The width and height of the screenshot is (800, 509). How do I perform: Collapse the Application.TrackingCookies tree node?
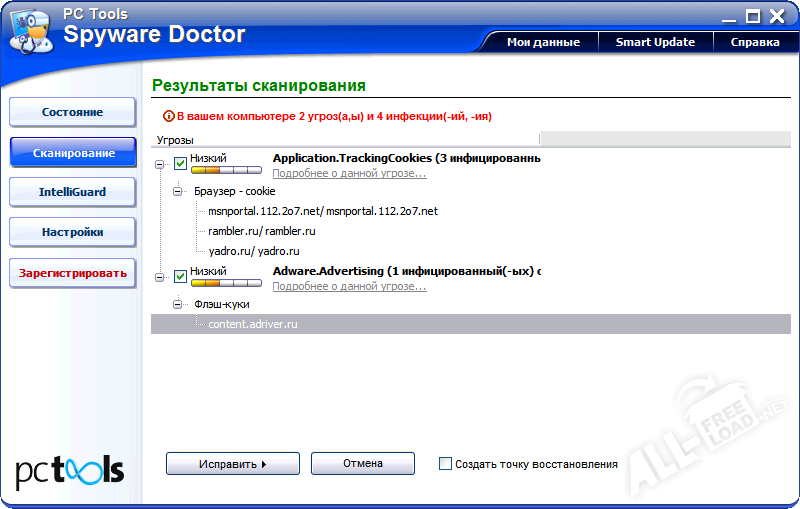click(160, 164)
